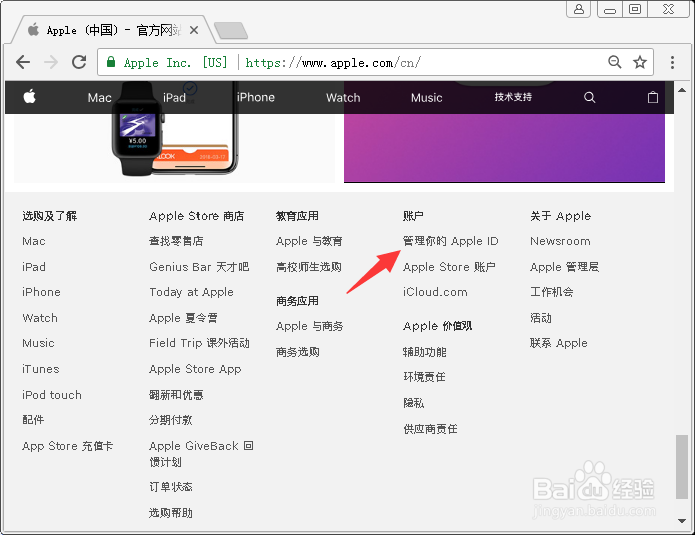
Task: Open Newsroom link
Action: (560, 241)
